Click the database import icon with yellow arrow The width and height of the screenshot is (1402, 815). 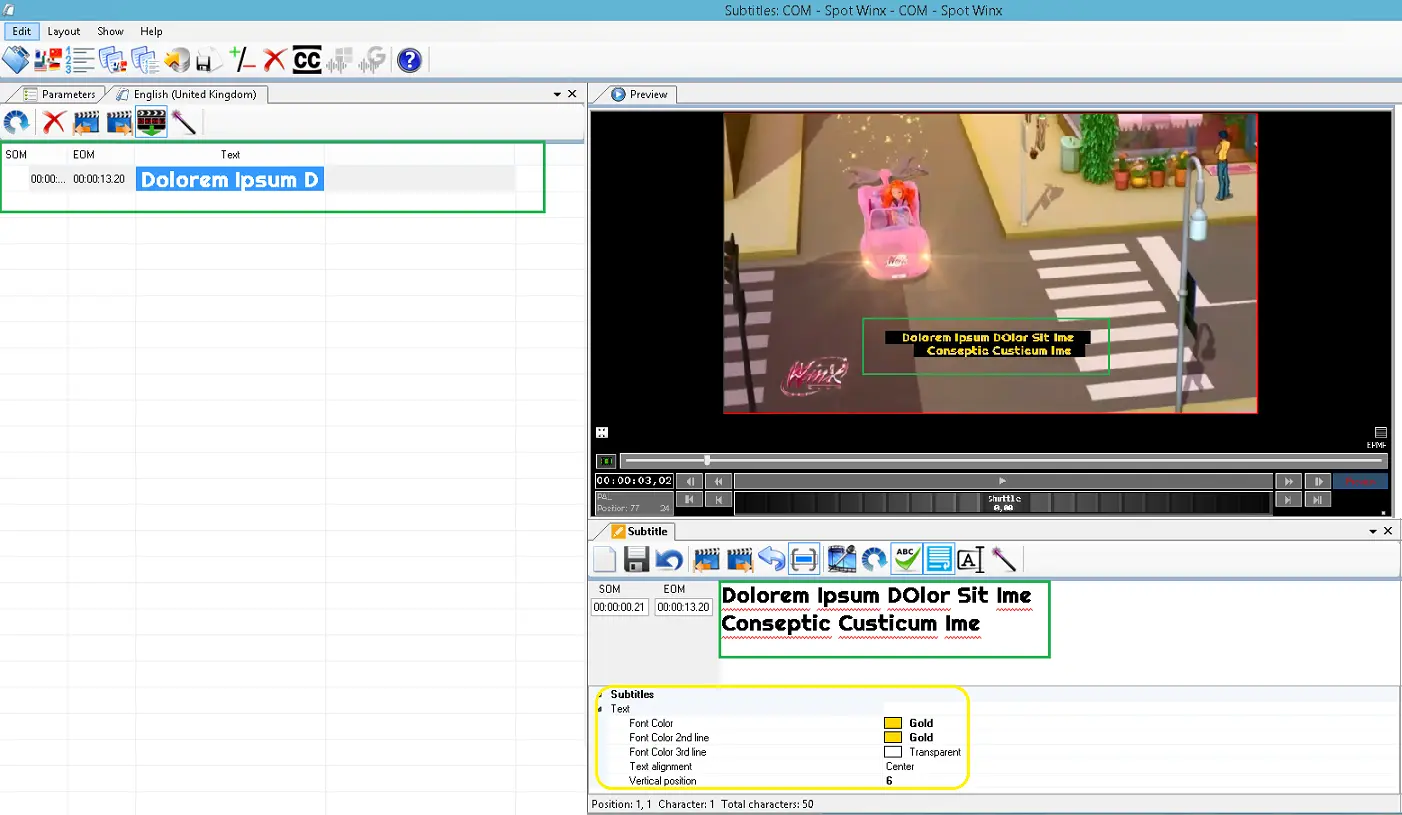pyautogui.click(x=177, y=61)
